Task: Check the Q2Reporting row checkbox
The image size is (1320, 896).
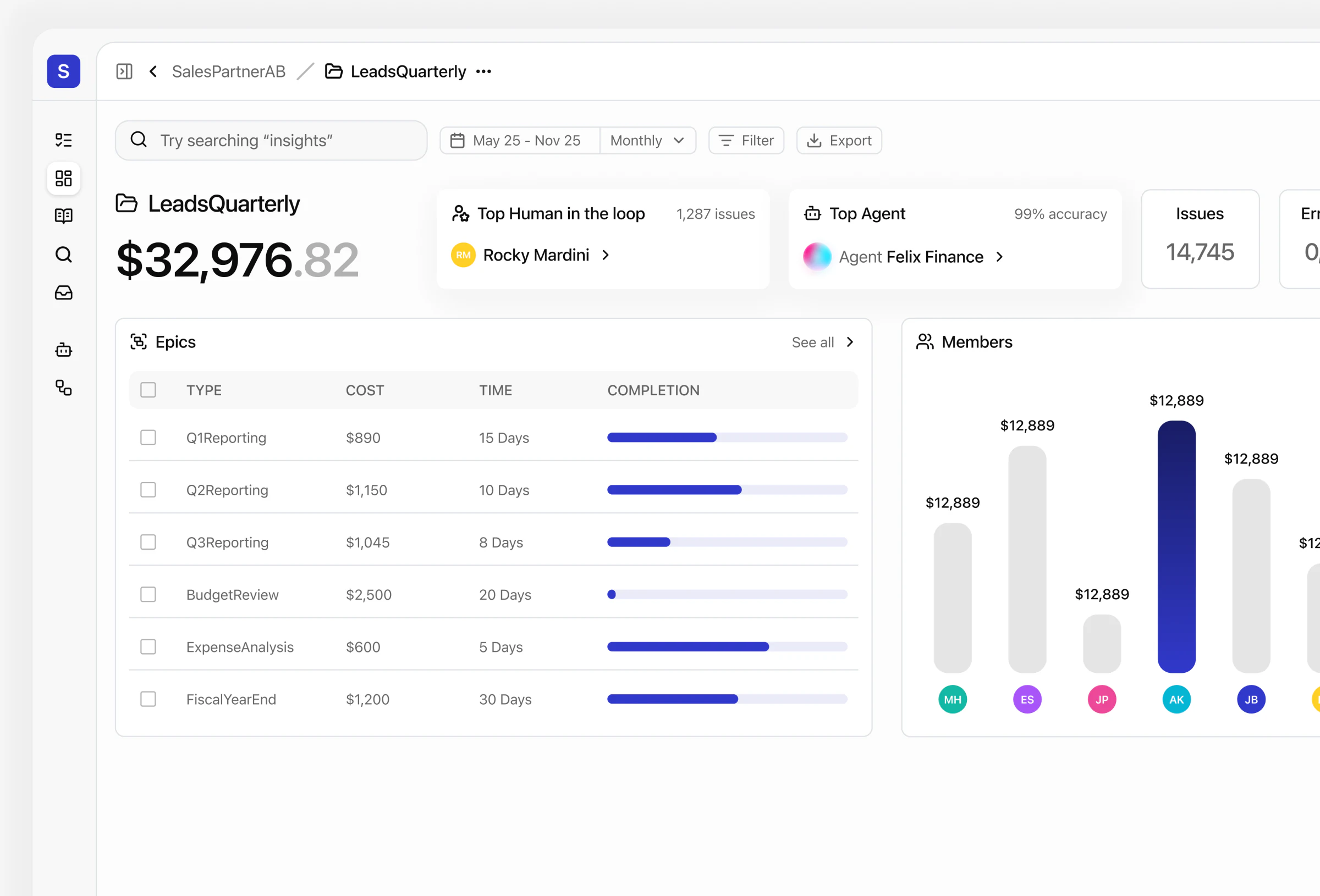Action: click(x=148, y=490)
